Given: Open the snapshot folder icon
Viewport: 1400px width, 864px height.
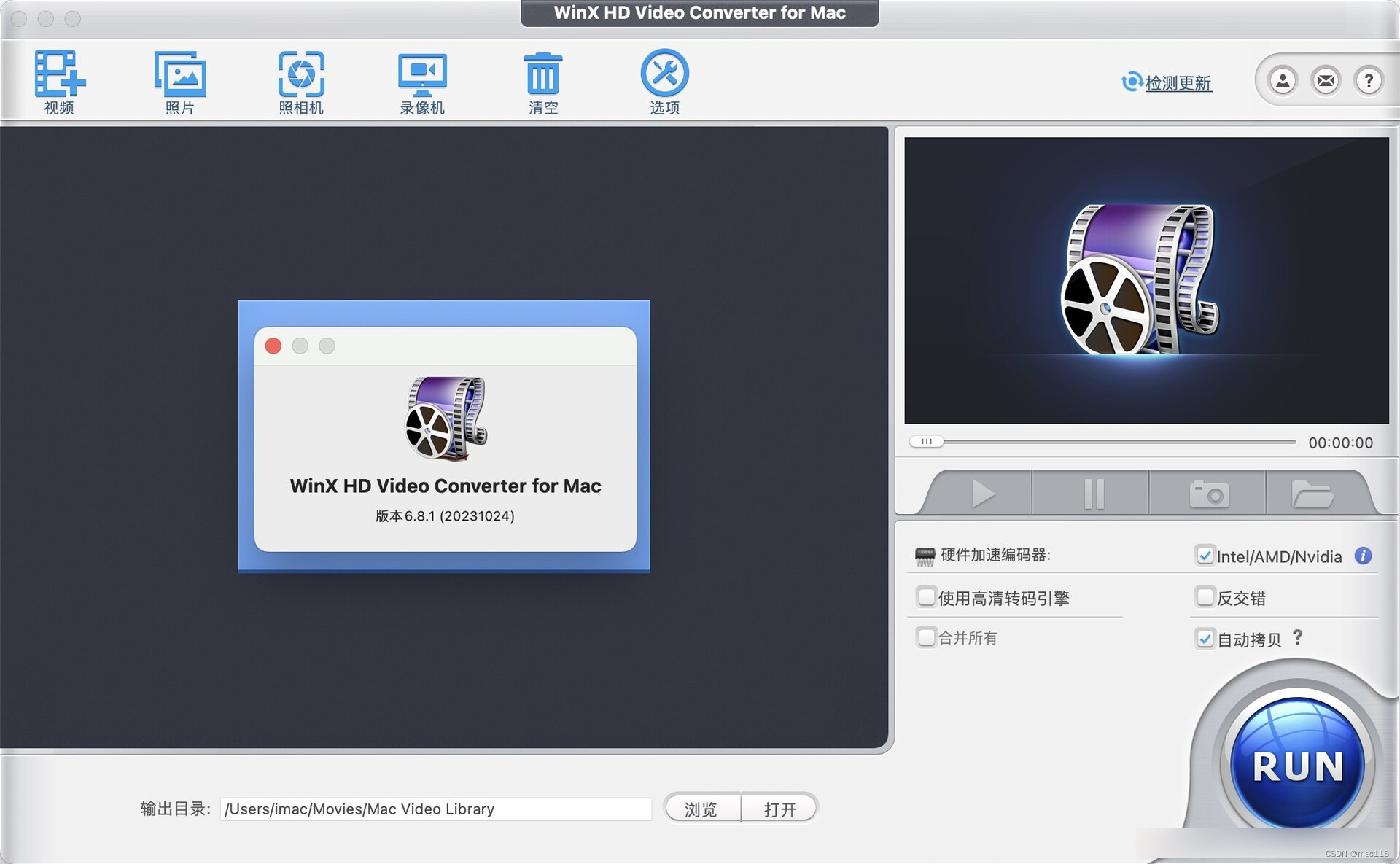Looking at the screenshot, I should click(x=1312, y=494).
